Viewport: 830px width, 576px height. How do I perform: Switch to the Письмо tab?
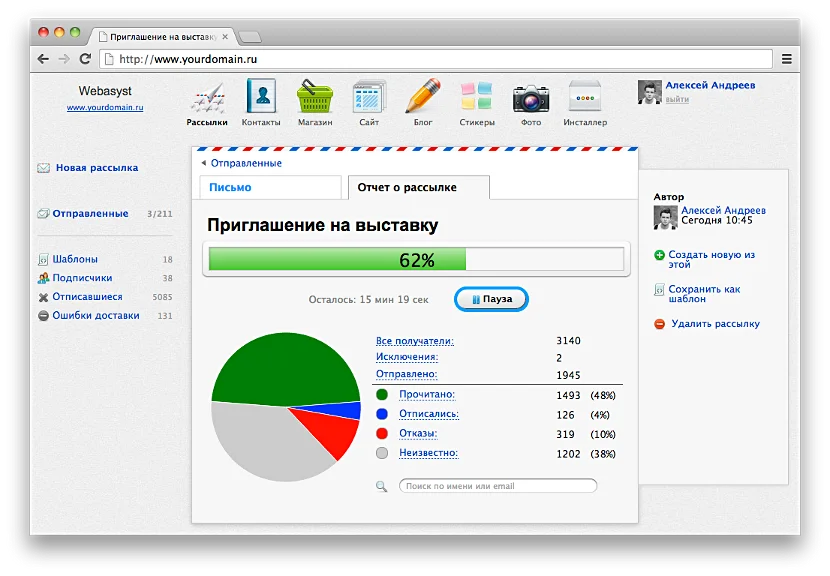(270, 187)
